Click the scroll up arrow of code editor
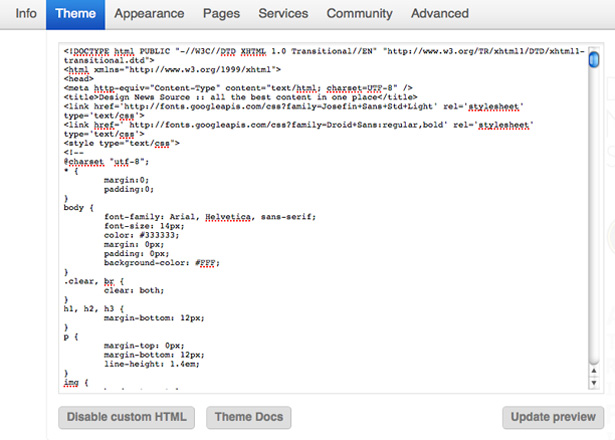The height and width of the screenshot is (440, 615). pos(594,371)
